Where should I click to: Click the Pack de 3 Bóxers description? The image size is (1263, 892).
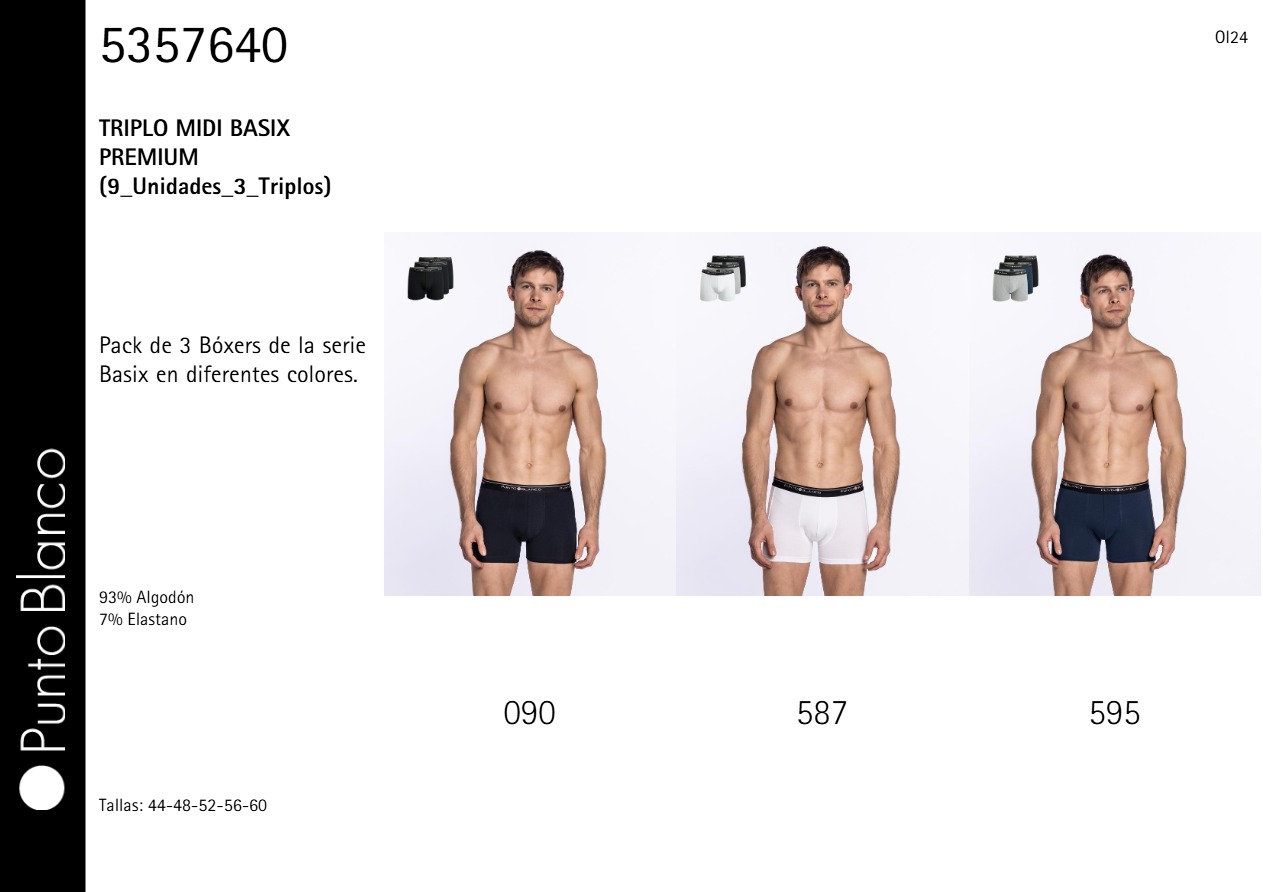click(232, 362)
